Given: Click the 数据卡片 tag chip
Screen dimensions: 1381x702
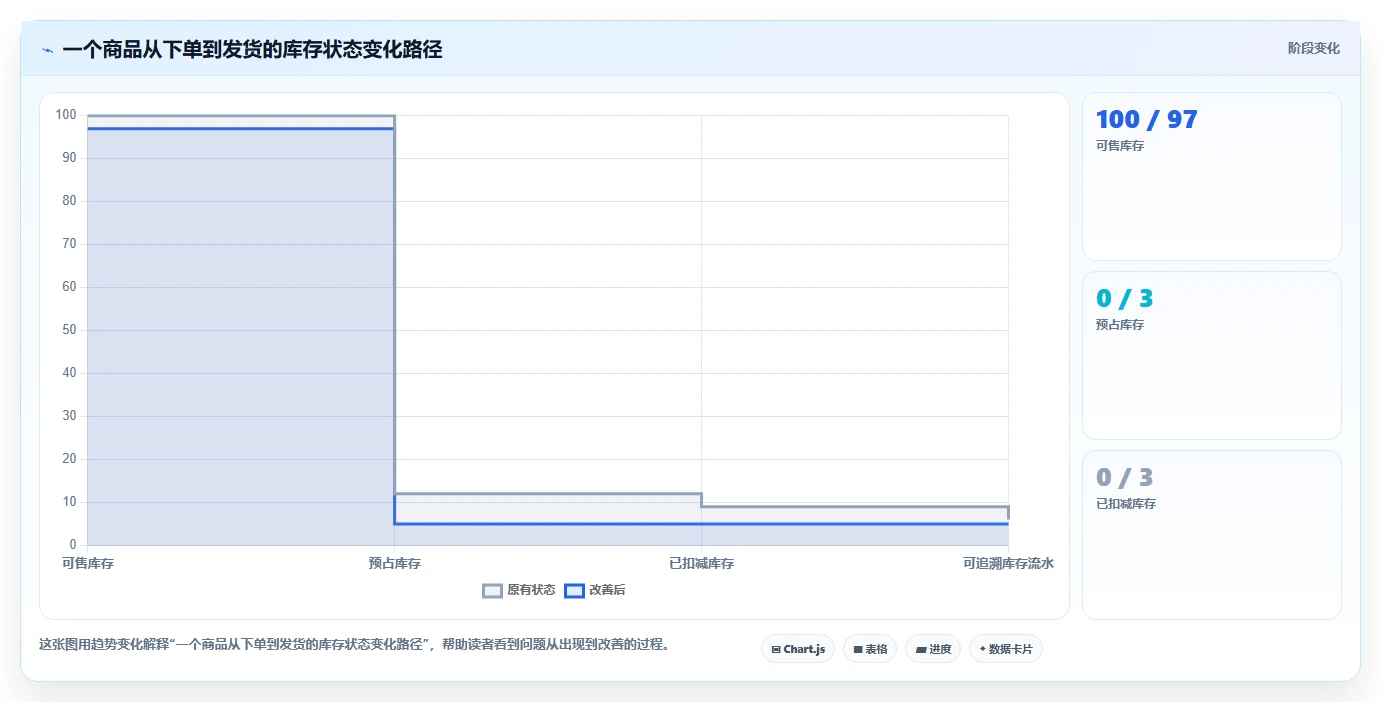Looking at the screenshot, I should (x=1006, y=649).
